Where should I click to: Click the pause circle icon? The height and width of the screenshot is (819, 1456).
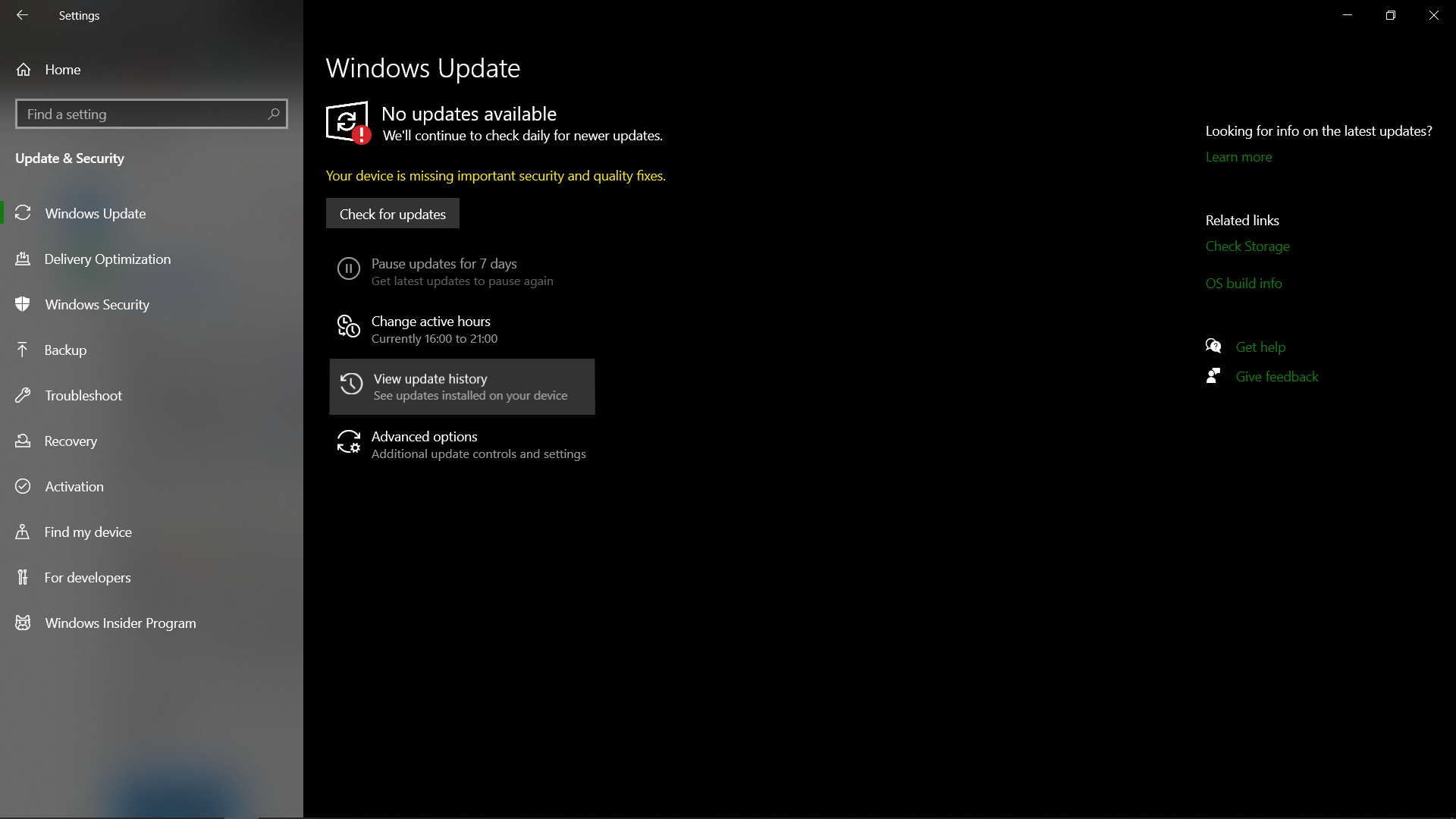tap(348, 268)
